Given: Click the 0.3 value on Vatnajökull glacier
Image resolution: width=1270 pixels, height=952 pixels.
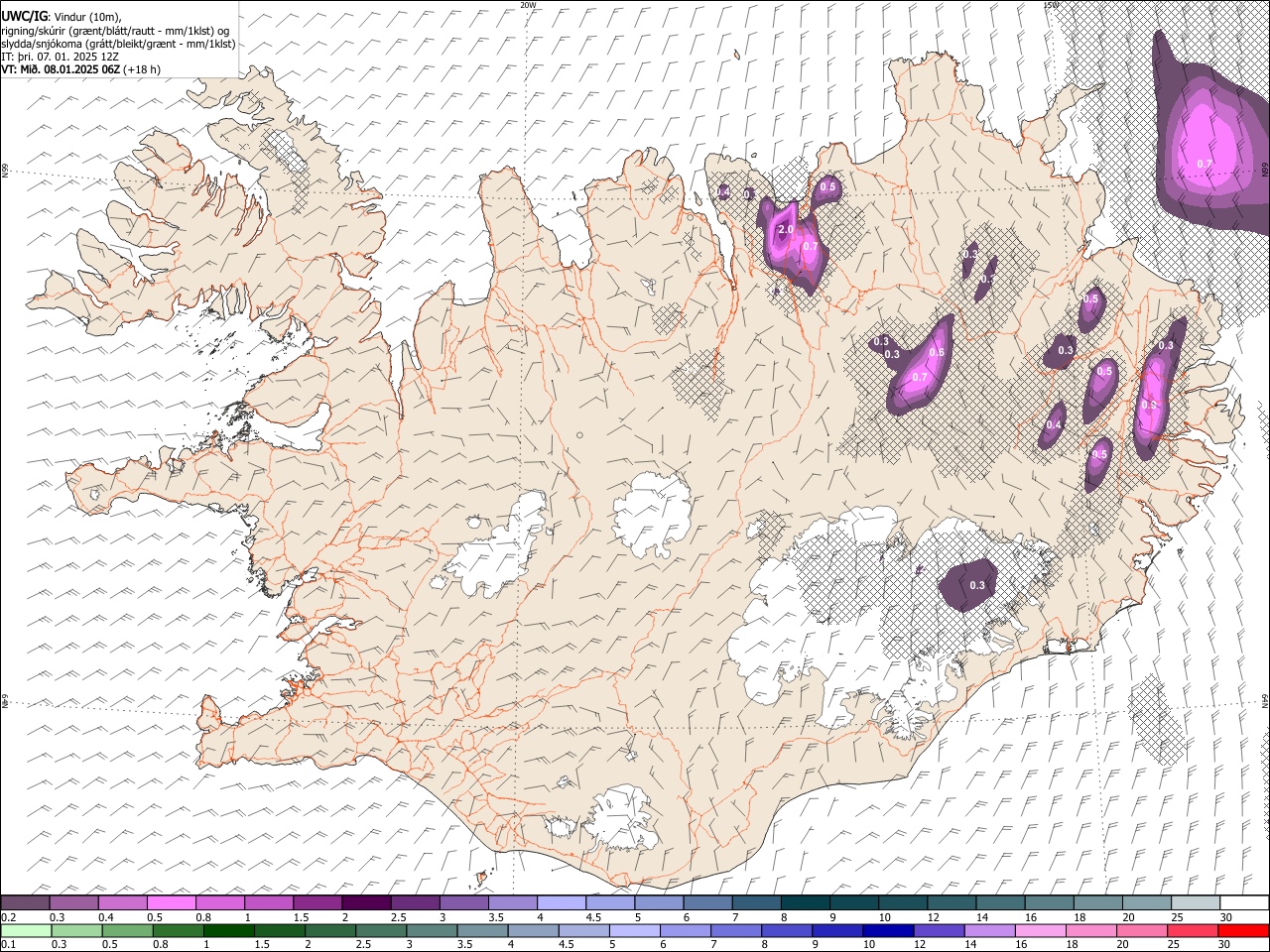Looking at the screenshot, I should tap(977, 585).
